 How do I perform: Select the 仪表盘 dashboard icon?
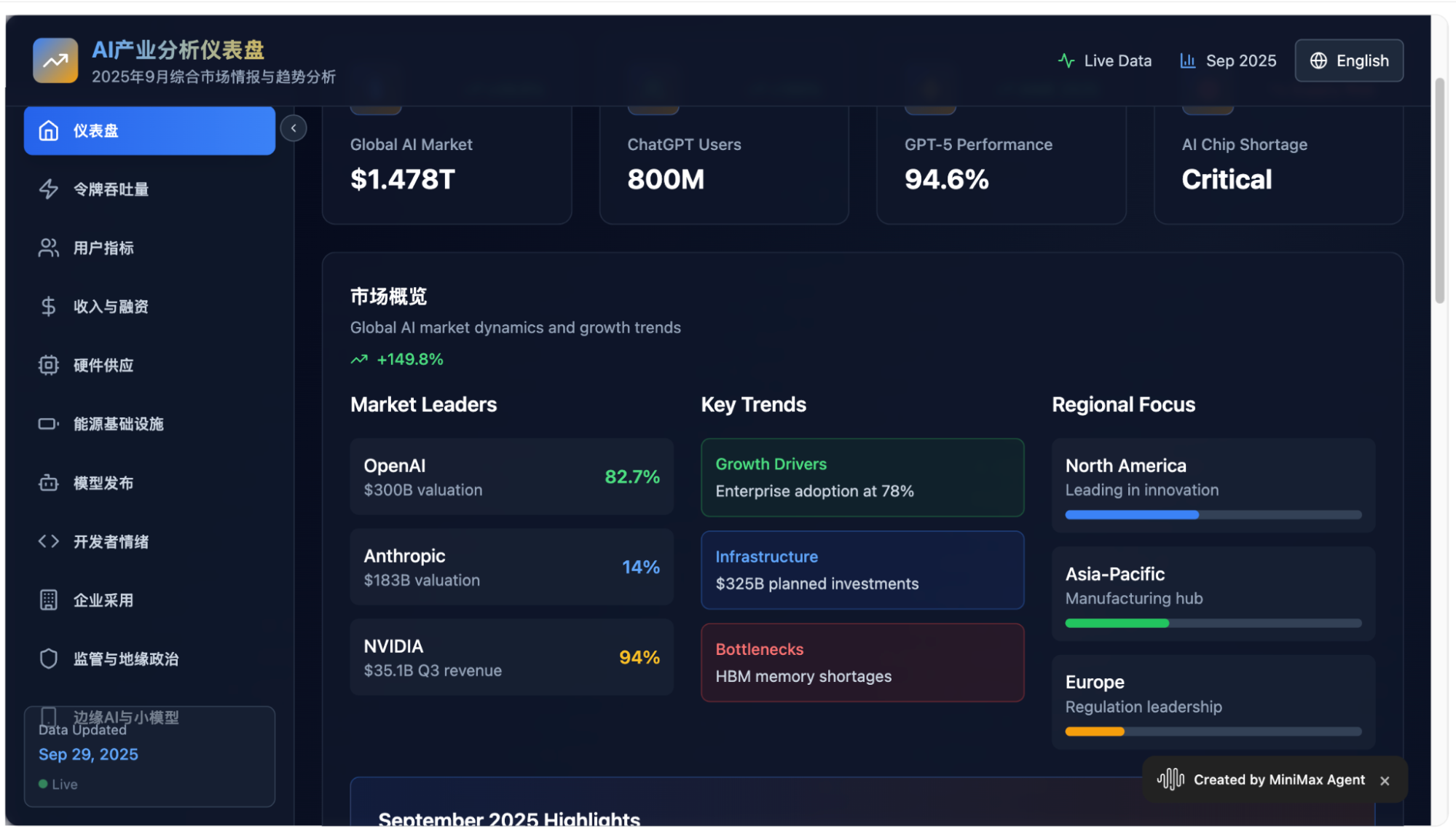point(49,130)
